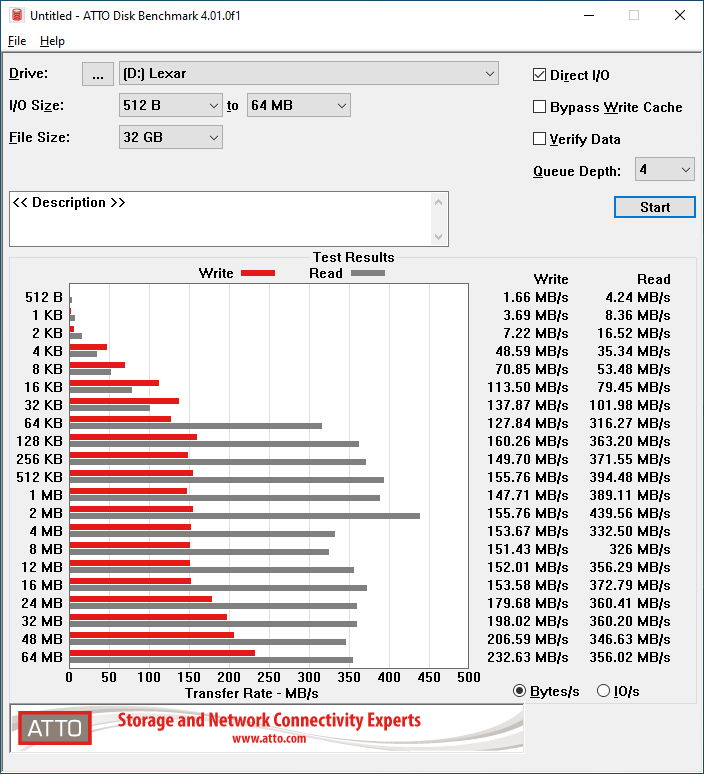Click the 12 MB row label
Image resolution: width=704 pixels, height=774 pixels.
coord(42,567)
